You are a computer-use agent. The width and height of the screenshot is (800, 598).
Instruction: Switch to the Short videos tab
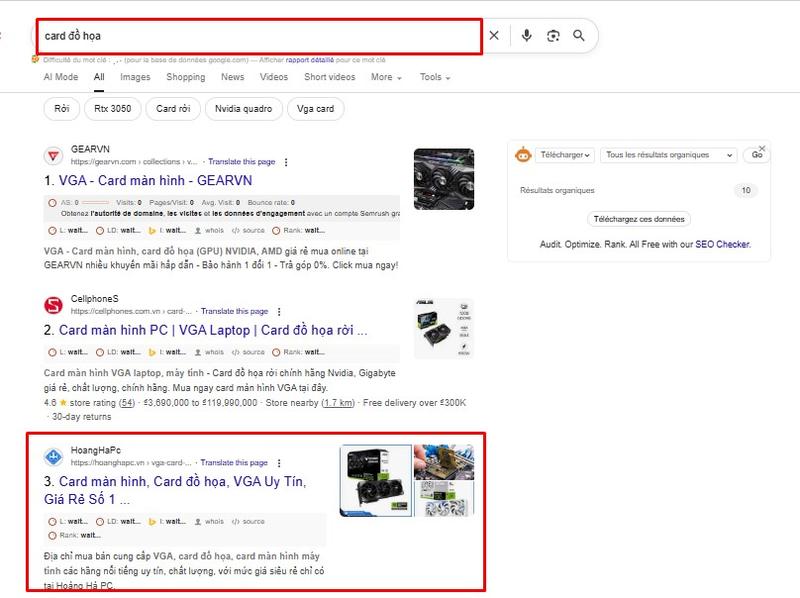tap(330, 77)
